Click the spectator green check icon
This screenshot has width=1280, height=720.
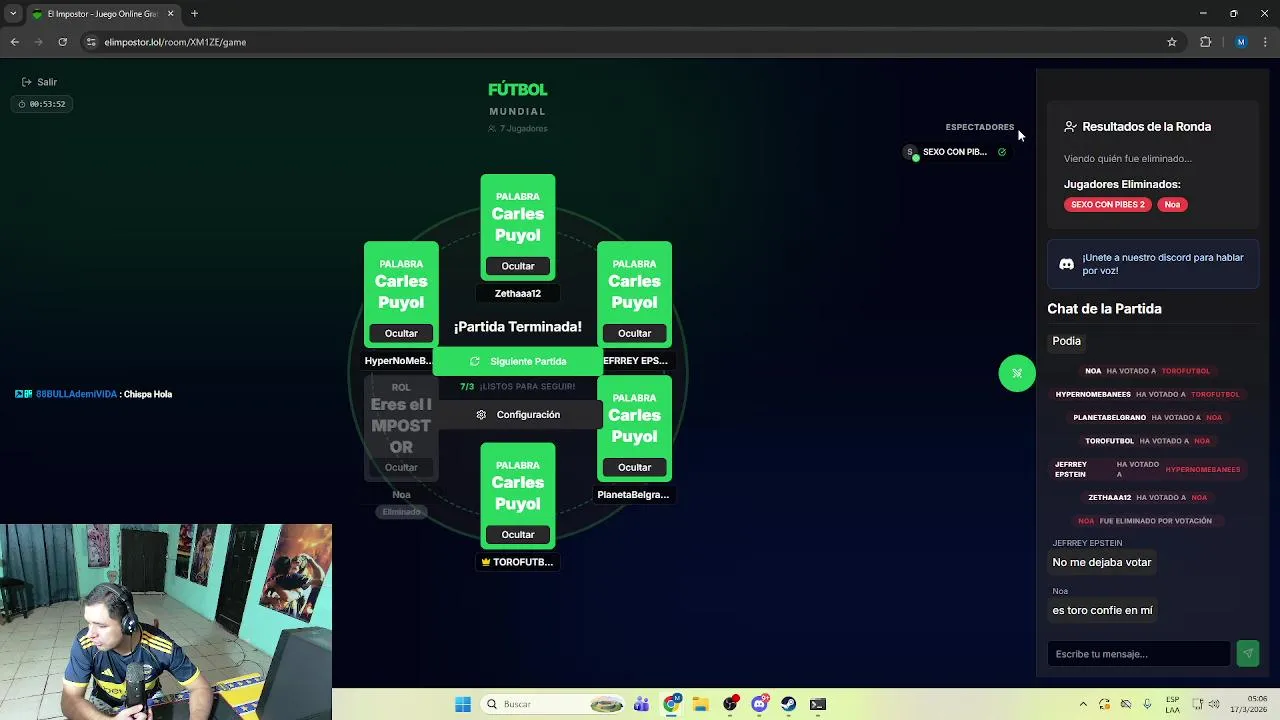(x=1002, y=152)
